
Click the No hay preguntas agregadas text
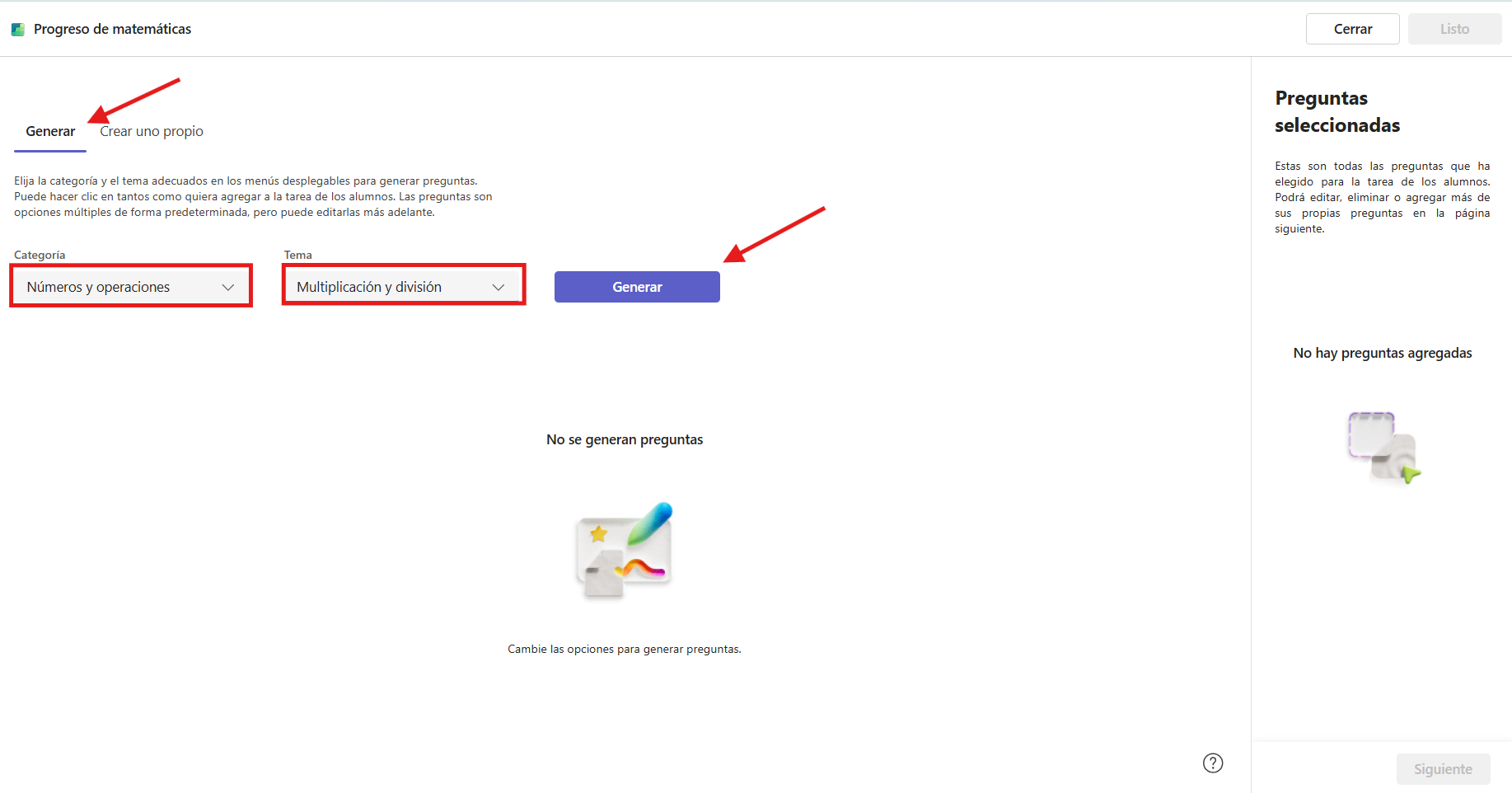tap(1383, 353)
